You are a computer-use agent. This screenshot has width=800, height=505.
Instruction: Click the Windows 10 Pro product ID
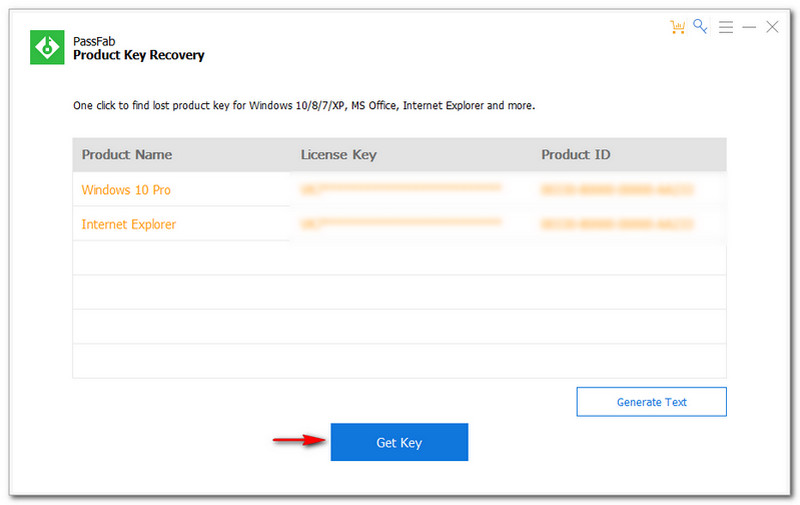pyautogui.click(x=617, y=189)
